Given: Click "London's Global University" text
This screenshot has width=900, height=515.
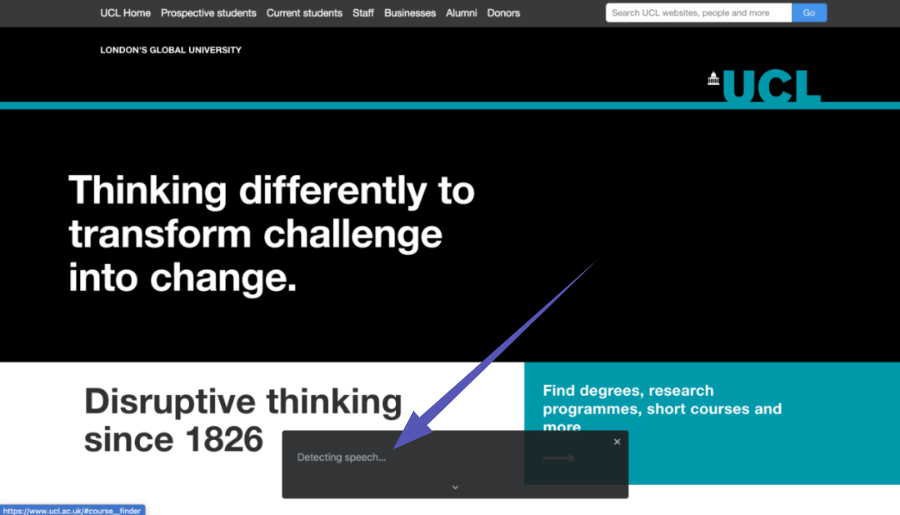Looking at the screenshot, I should tap(171, 50).
